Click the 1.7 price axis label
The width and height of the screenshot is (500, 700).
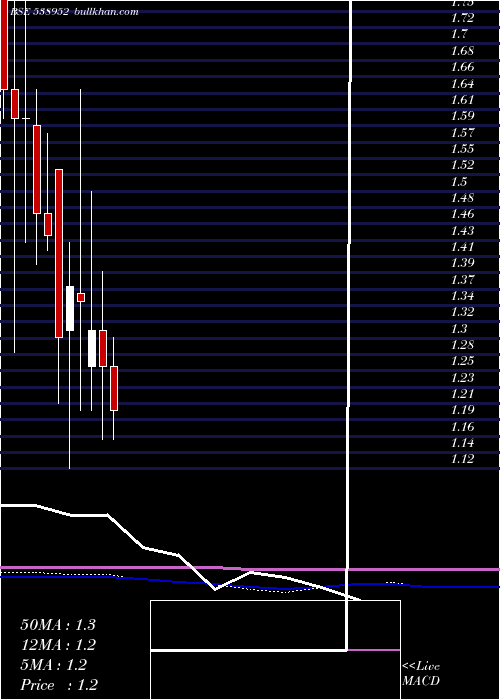pos(460,34)
